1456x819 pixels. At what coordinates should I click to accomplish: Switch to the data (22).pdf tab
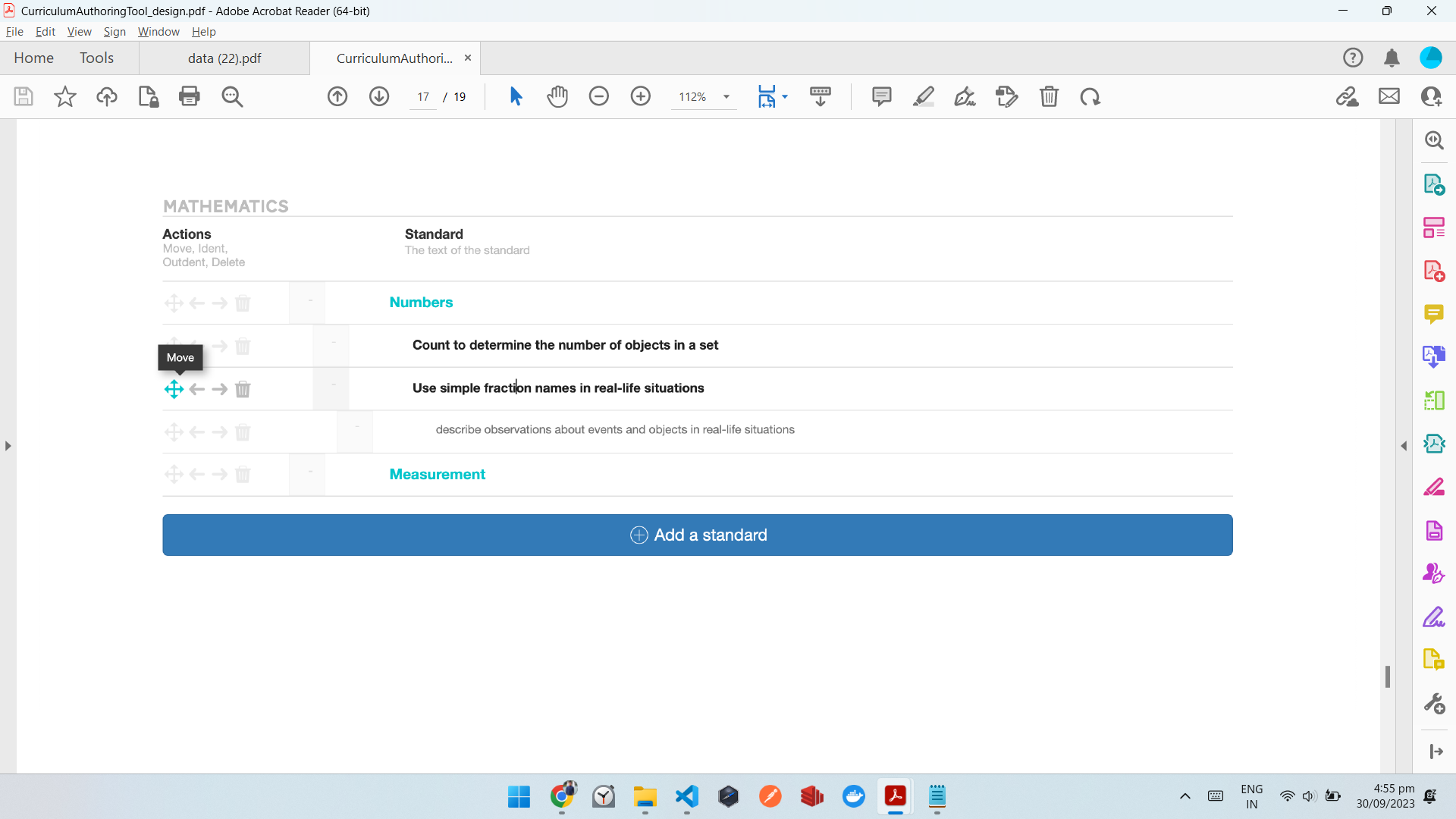224,58
